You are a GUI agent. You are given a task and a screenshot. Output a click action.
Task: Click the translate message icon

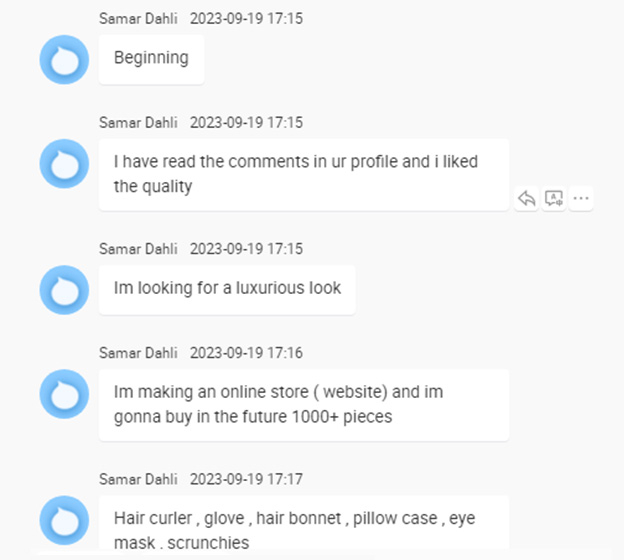(x=554, y=198)
